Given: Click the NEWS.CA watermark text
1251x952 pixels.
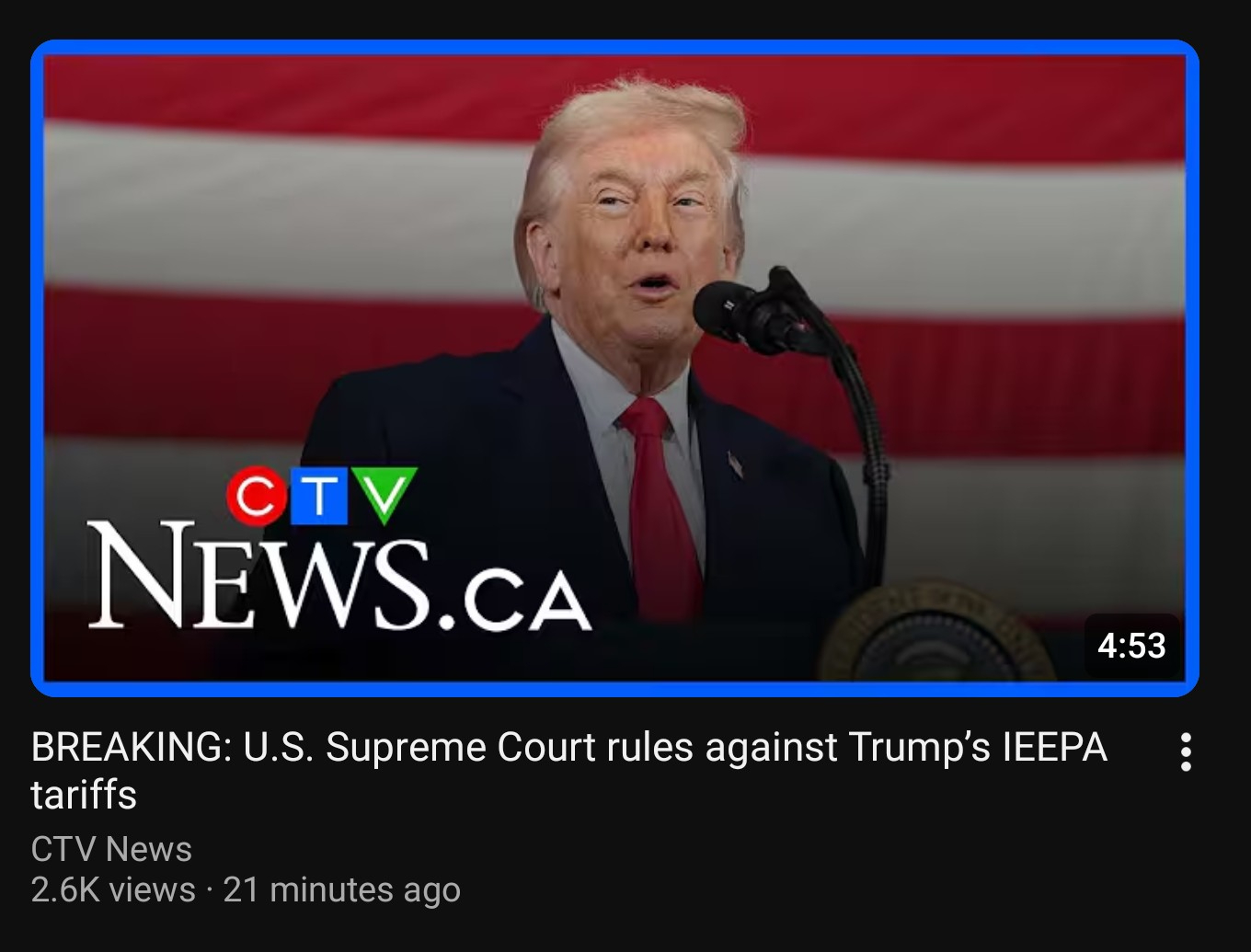Looking at the screenshot, I should pyautogui.click(x=339, y=575).
